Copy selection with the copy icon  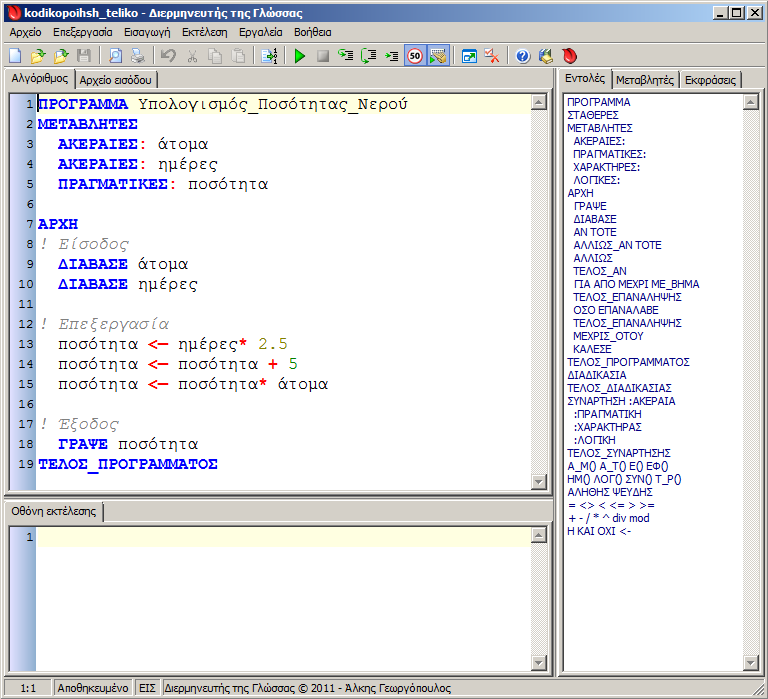coord(215,56)
